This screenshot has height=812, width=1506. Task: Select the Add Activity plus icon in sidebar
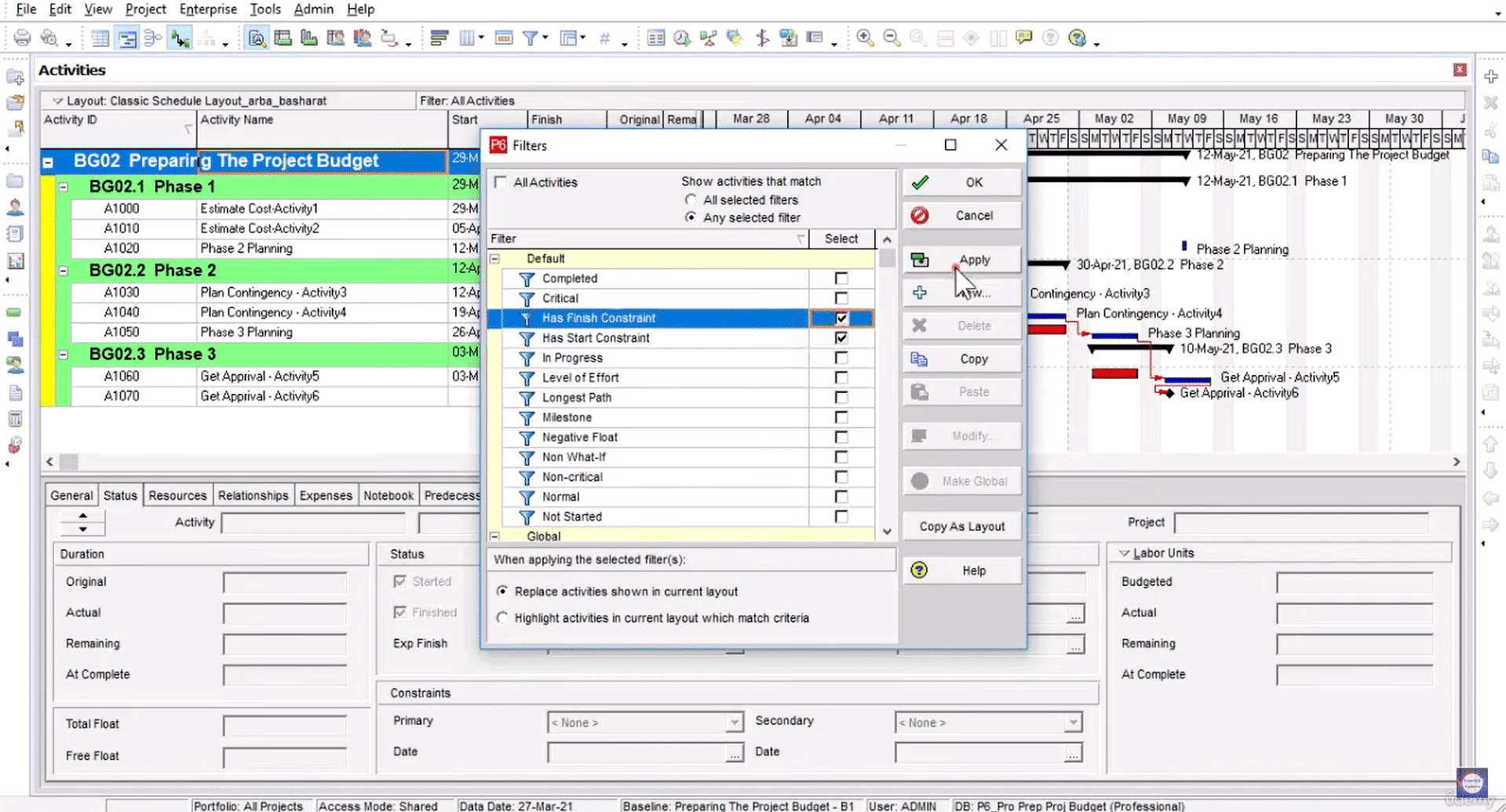point(1490,76)
